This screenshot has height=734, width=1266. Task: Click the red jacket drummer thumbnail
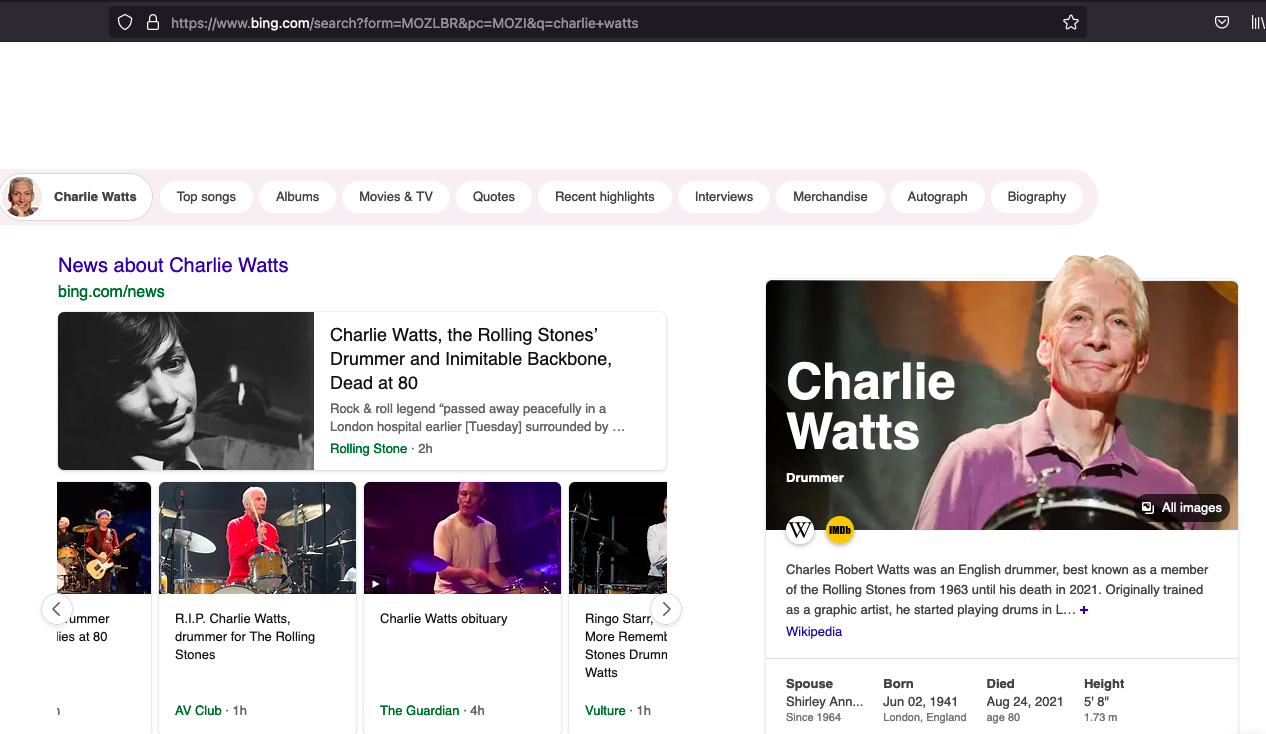click(x=258, y=538)
